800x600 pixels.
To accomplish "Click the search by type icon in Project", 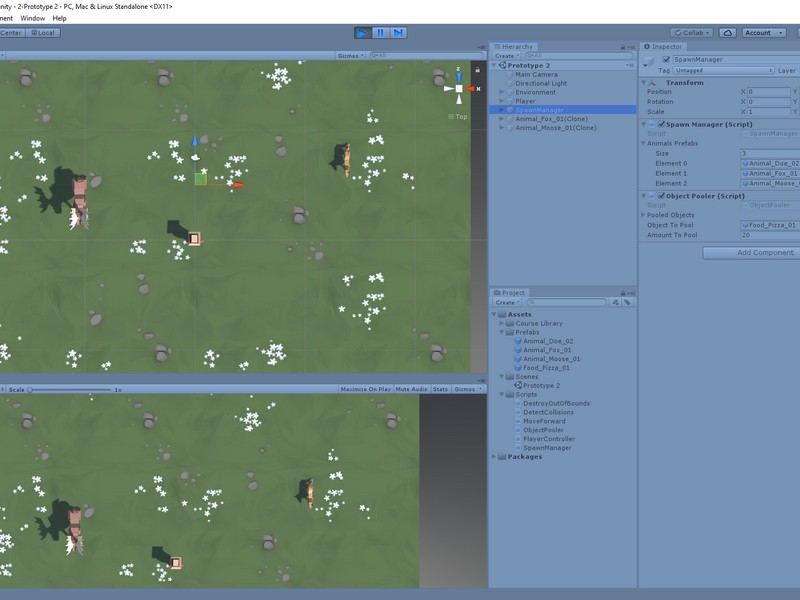I will point(616,302).
